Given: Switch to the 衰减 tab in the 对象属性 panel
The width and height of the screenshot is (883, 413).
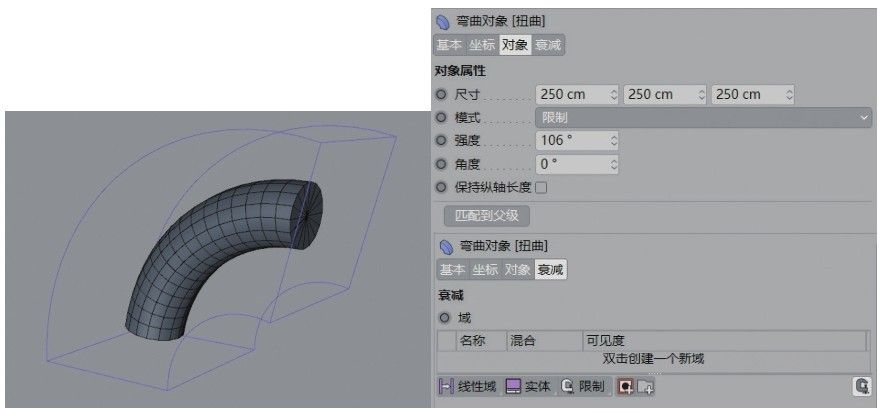Looking at the screenshot, I should [547, 45].
